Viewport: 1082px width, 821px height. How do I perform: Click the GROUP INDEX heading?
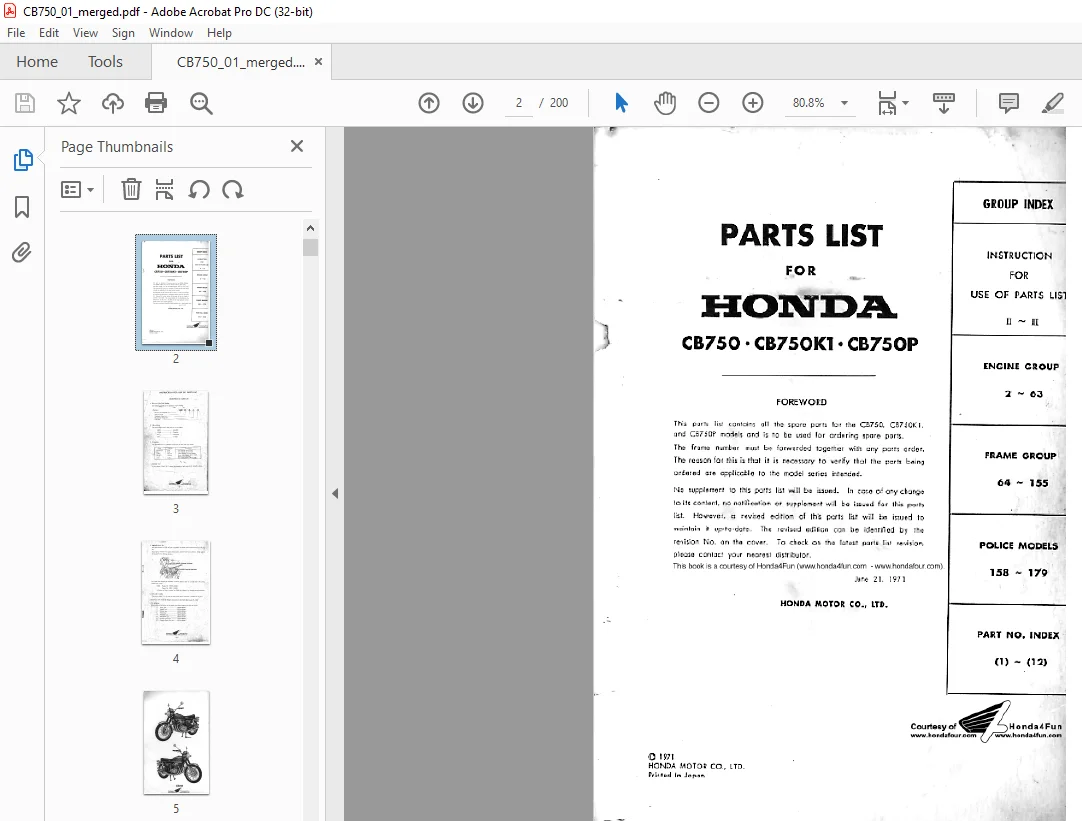pos(1018,204)
